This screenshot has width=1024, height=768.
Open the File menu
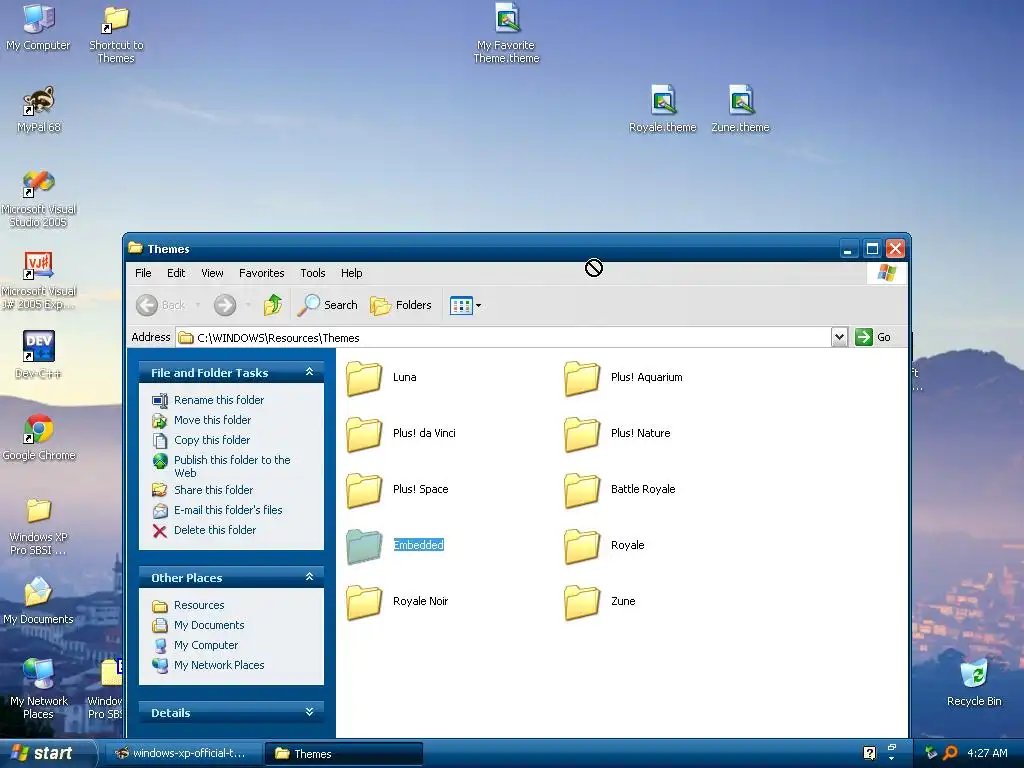click(143, 273)
